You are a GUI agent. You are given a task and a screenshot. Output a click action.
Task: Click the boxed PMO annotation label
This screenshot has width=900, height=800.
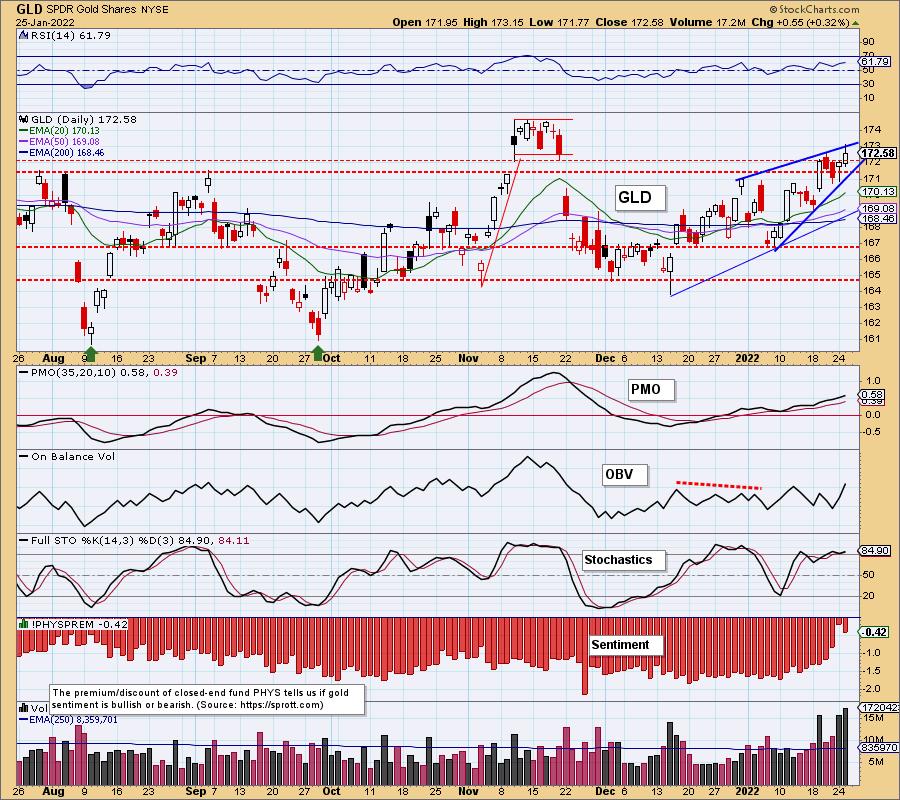tap(651, 390)
